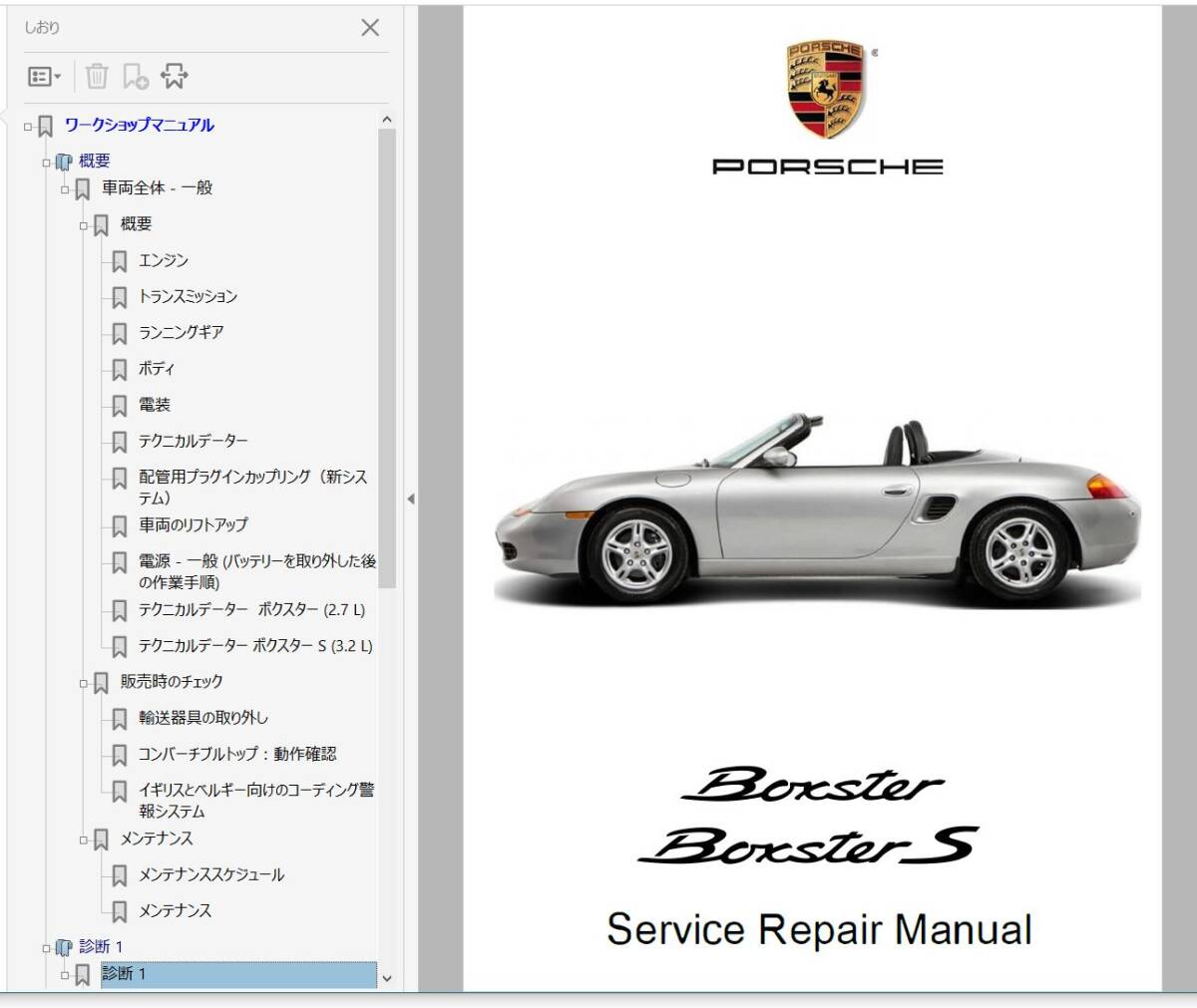Viewport: 1197px width, 1008px height.
Task: Close the しおり bookmarks panel
Action: pyautogui.click(x=370, y=28)
